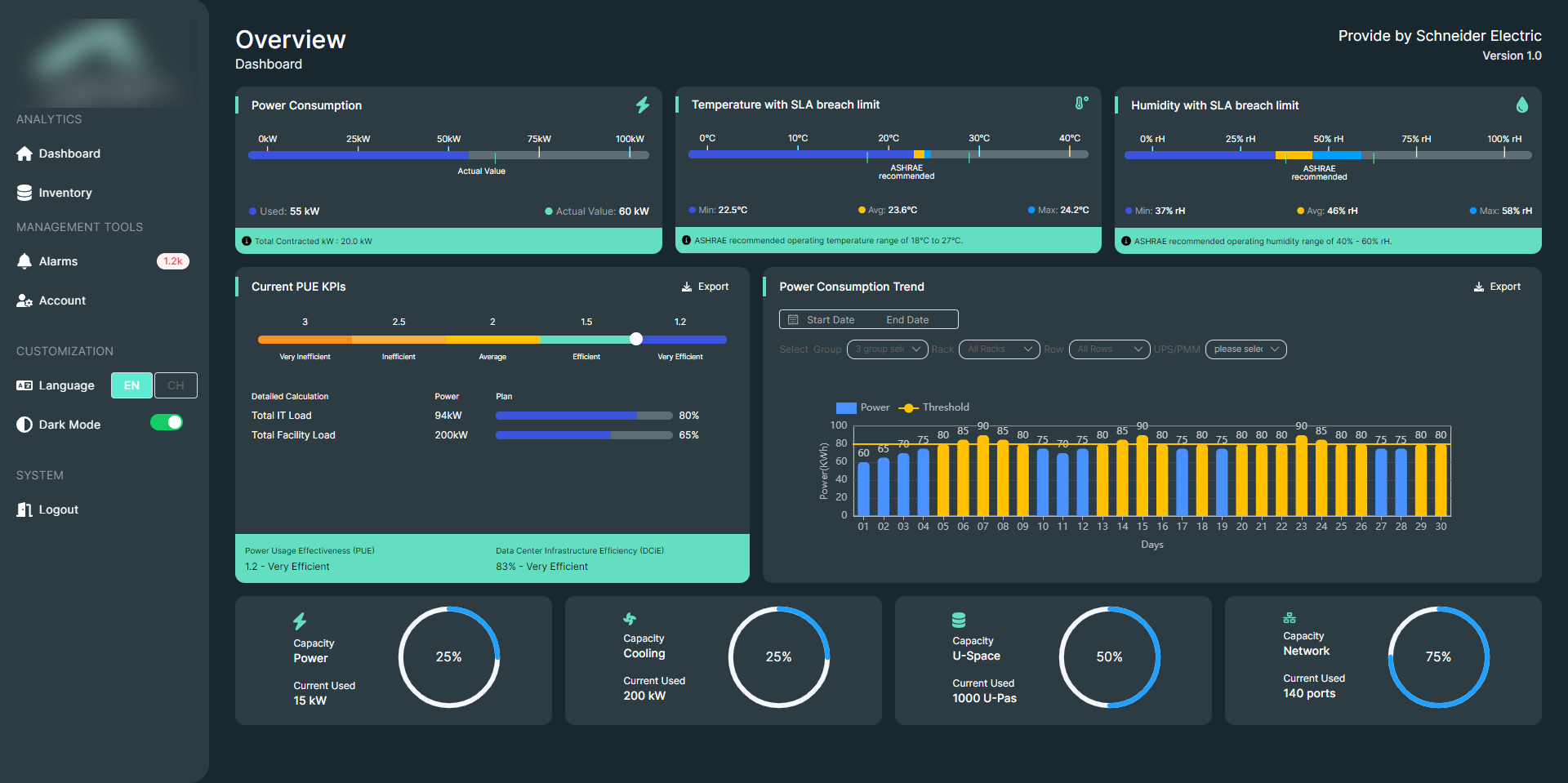Viewport: 1568px width, 783px height.
Task: Open the All Racks dropdown
Action: point(999,349)
